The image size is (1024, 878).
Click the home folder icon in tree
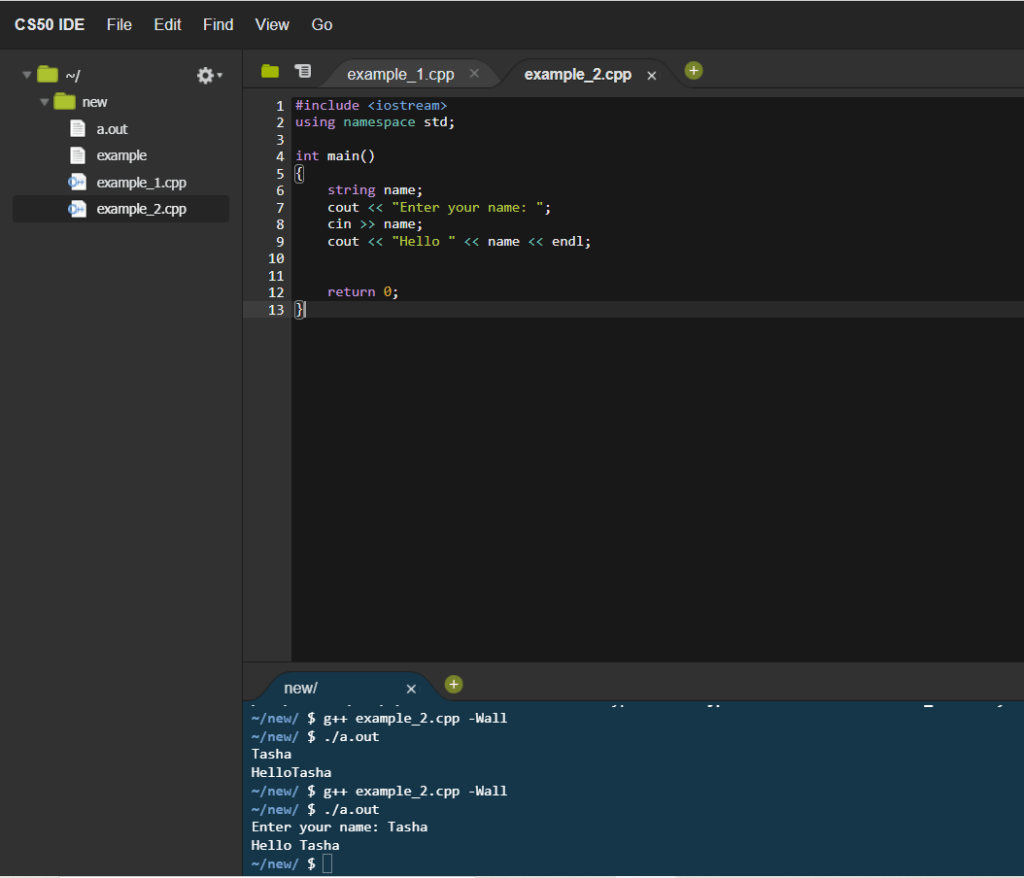click(48, 74)
